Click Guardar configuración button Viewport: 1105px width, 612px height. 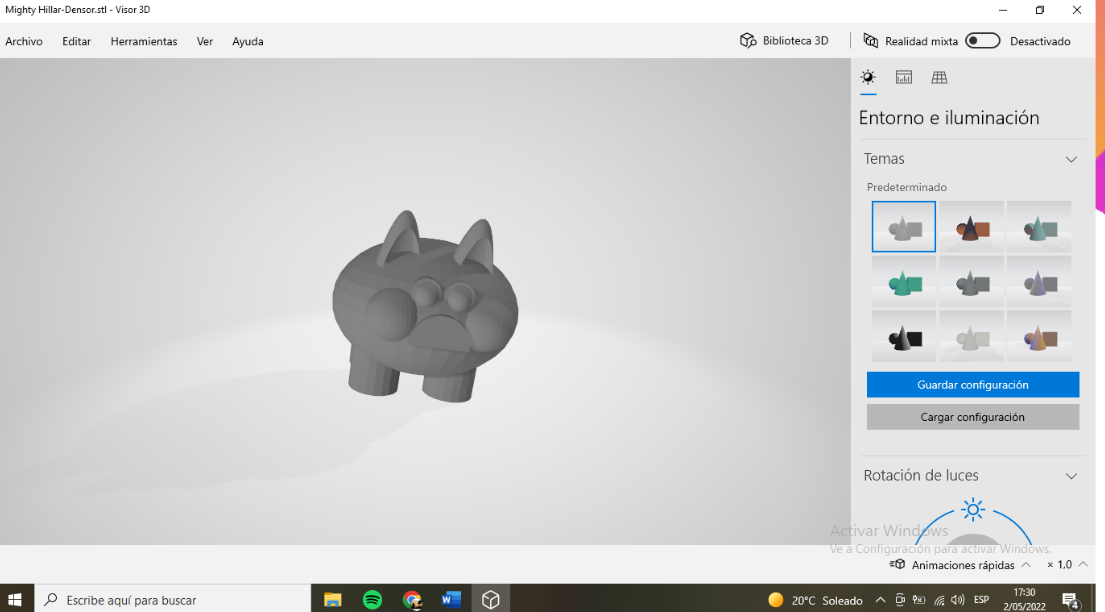pyautogui.click(x=972, y=385)
